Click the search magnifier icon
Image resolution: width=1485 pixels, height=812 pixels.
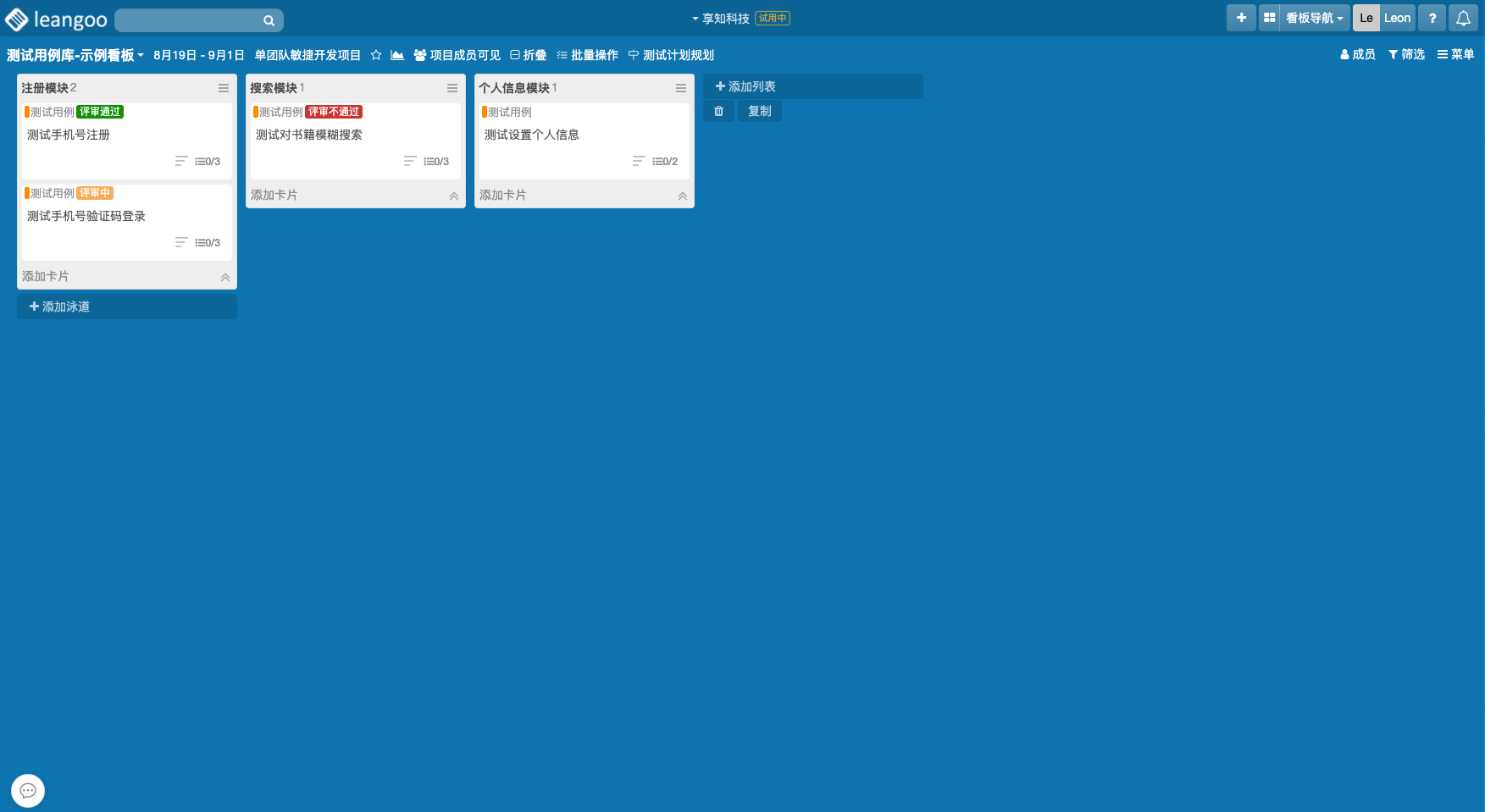269,20
